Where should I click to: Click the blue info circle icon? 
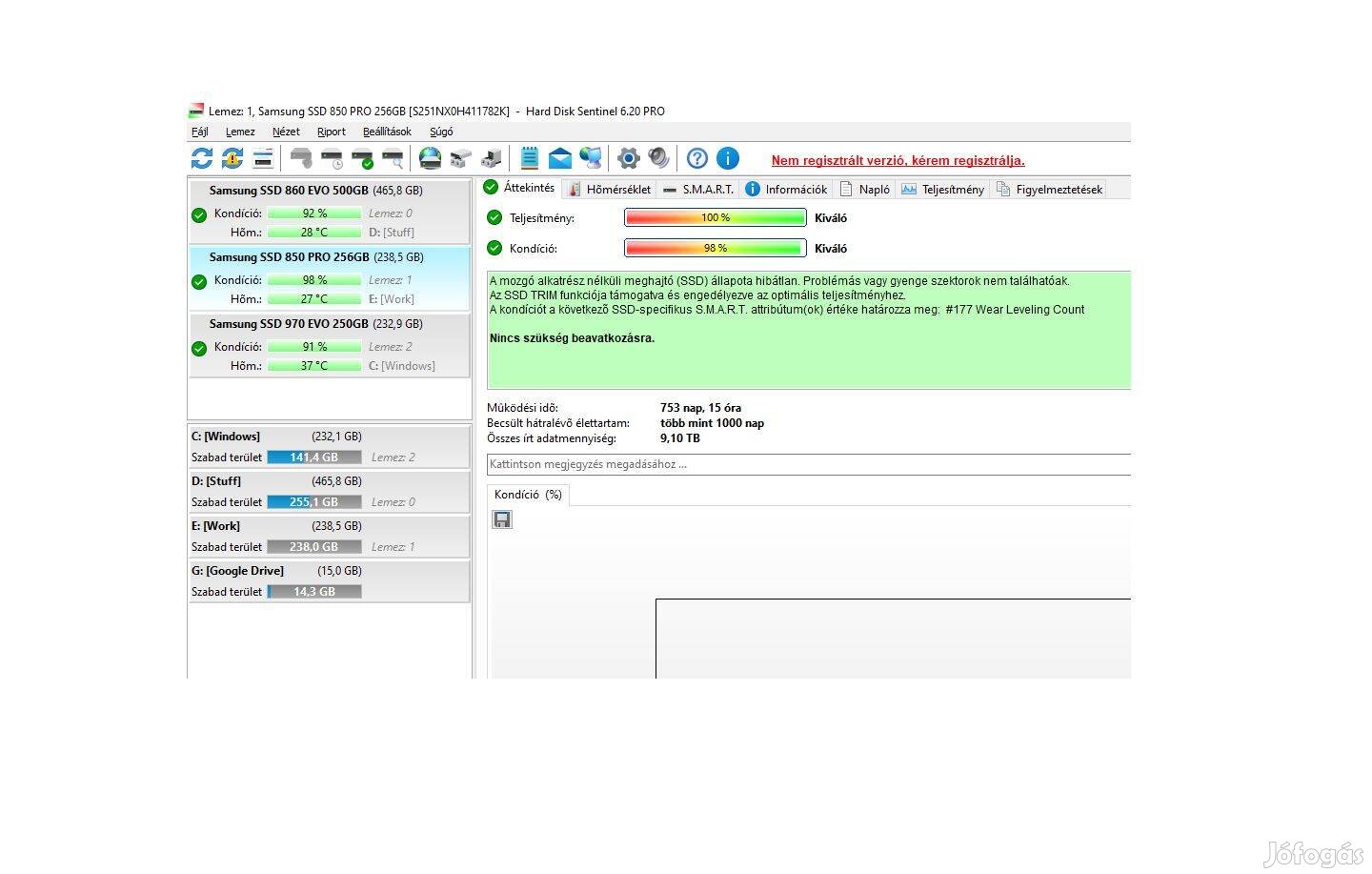[x=728, y=158]
